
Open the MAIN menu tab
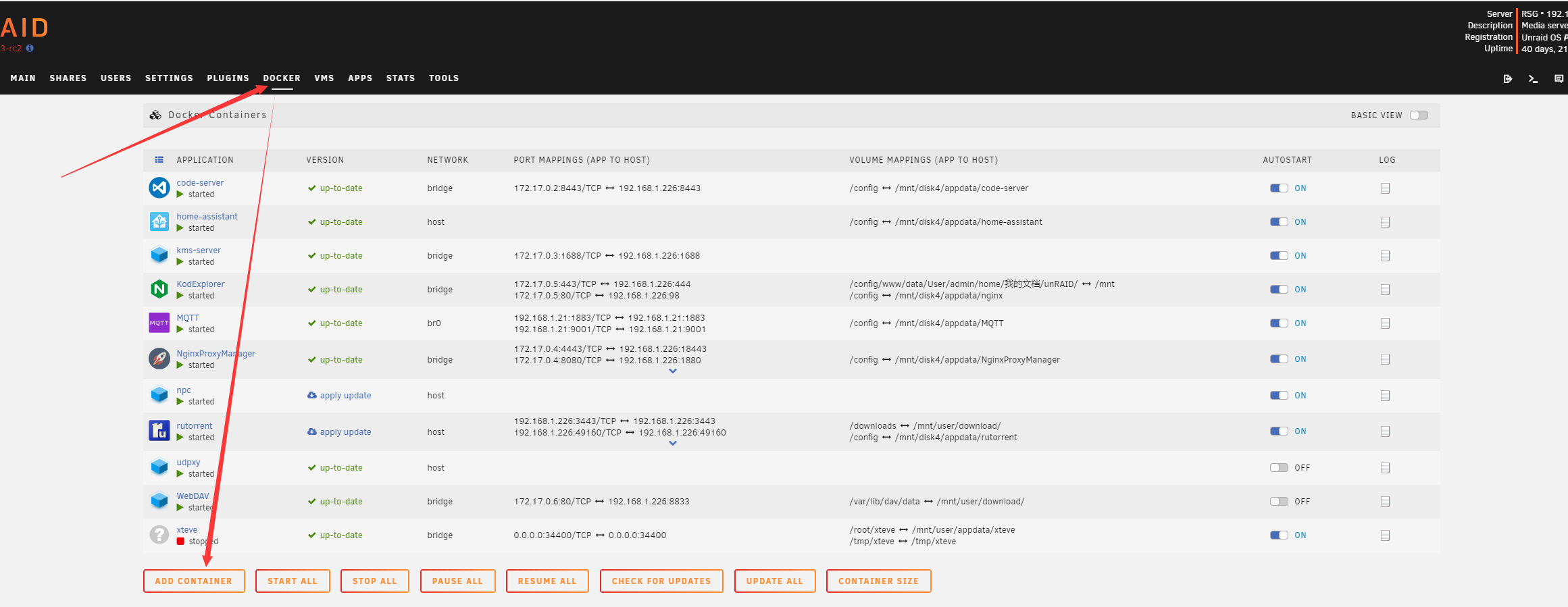click(x=23, y=78)
